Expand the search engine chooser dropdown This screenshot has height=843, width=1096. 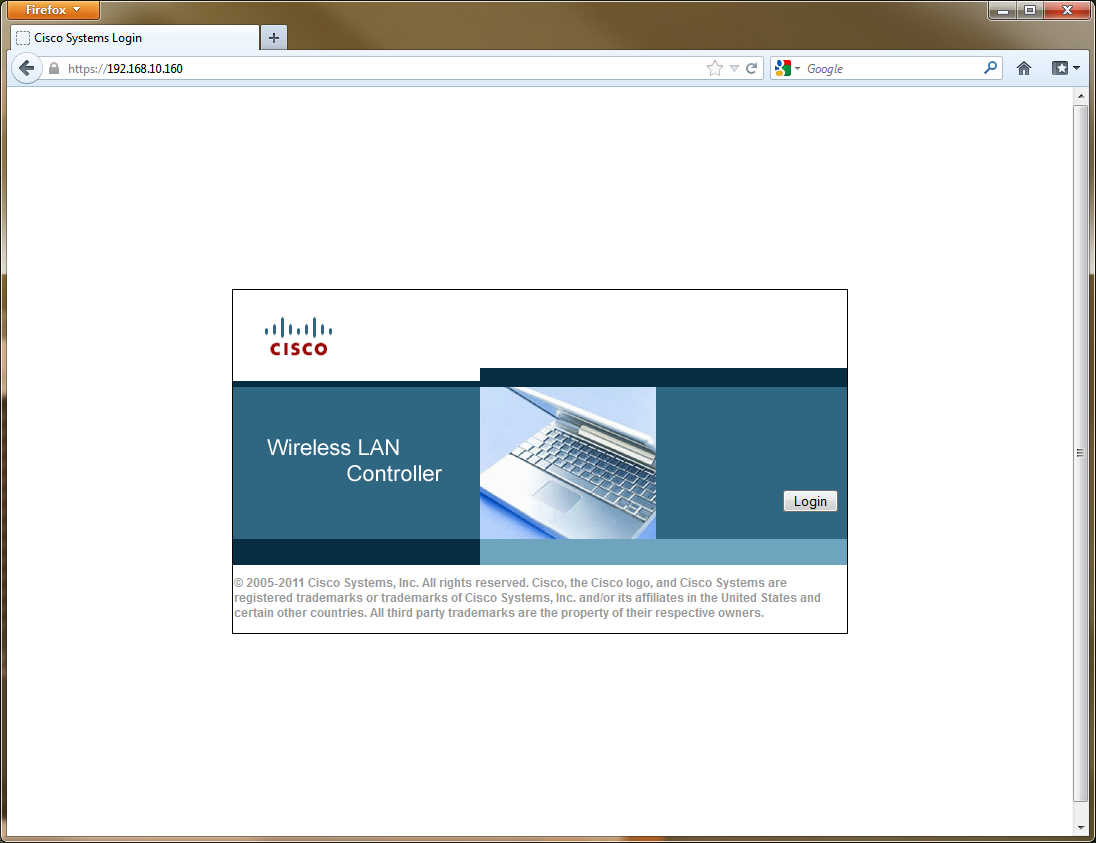pos(796,68)
